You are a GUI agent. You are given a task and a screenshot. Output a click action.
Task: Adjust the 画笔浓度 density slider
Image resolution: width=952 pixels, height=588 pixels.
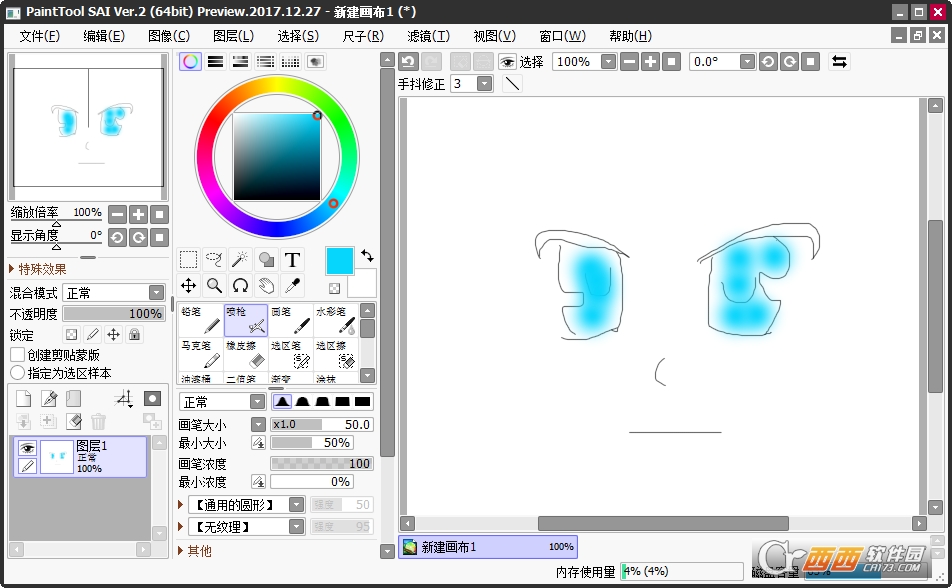tap(321, 463)
